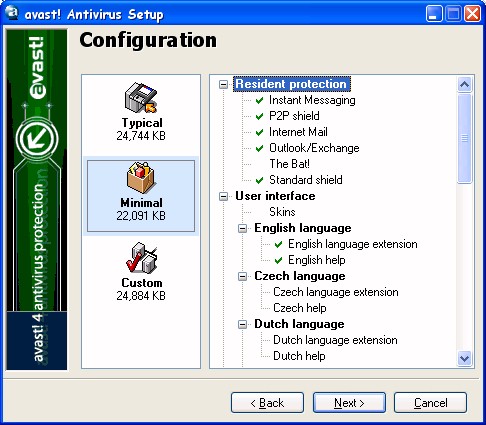
Task: Click the scroll up arrow
Action: (x=464, y=84)
